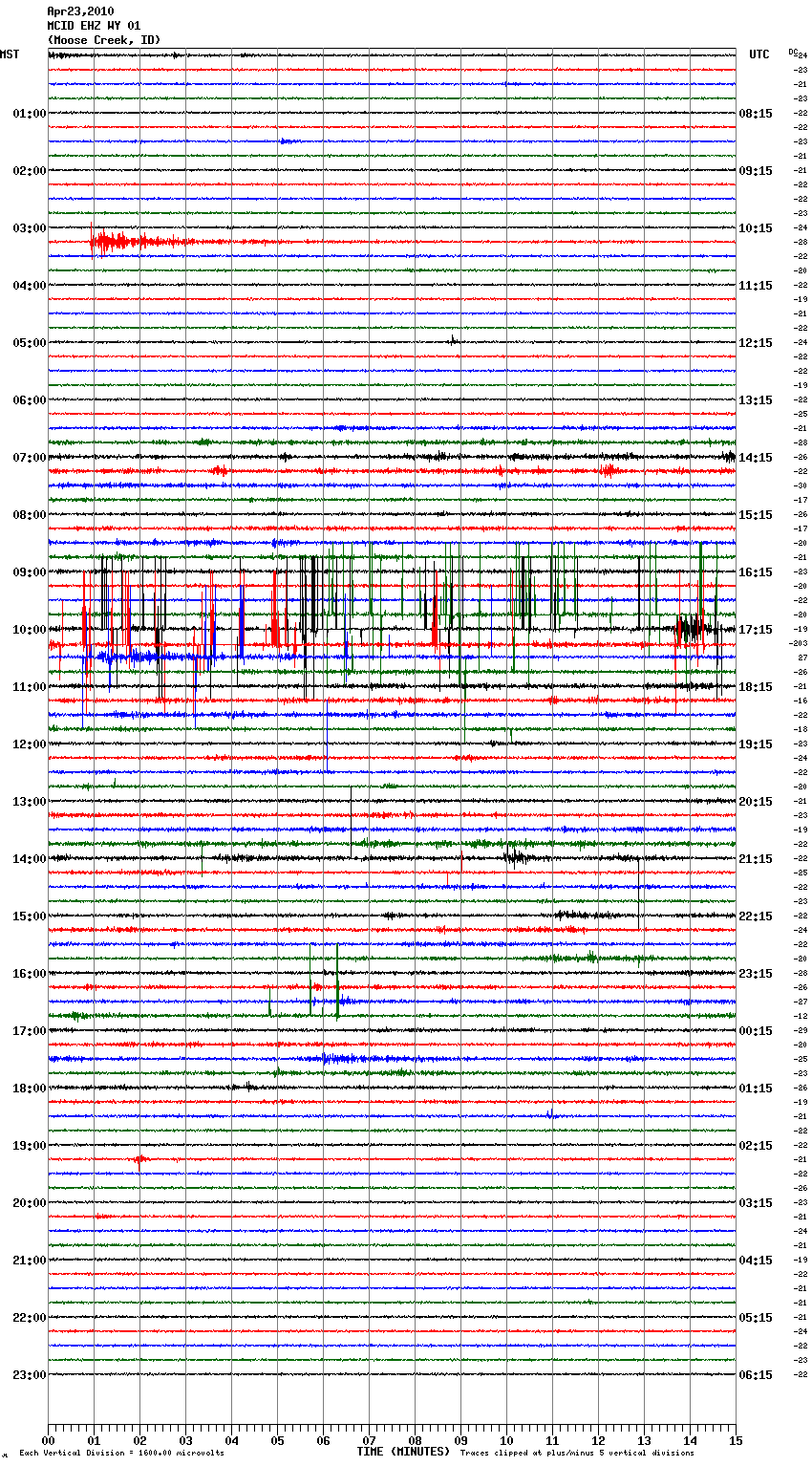Select the 10:15 UTC time label

click(x=756, y=228)
